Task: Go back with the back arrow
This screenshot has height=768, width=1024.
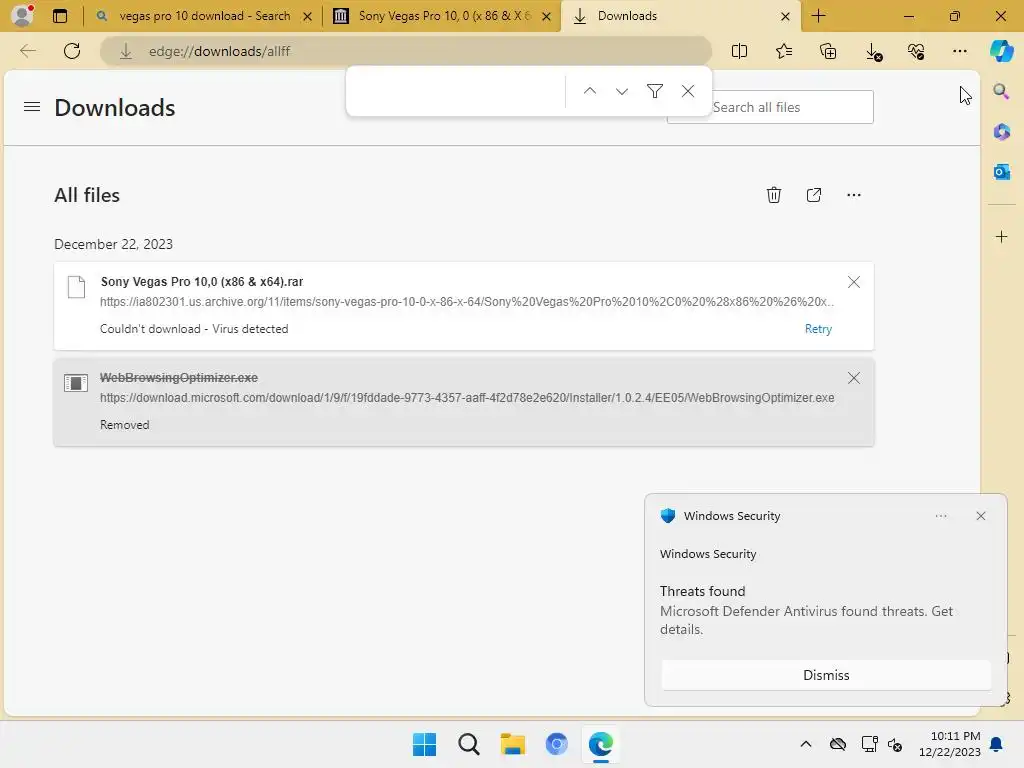Action: (28, 51)
